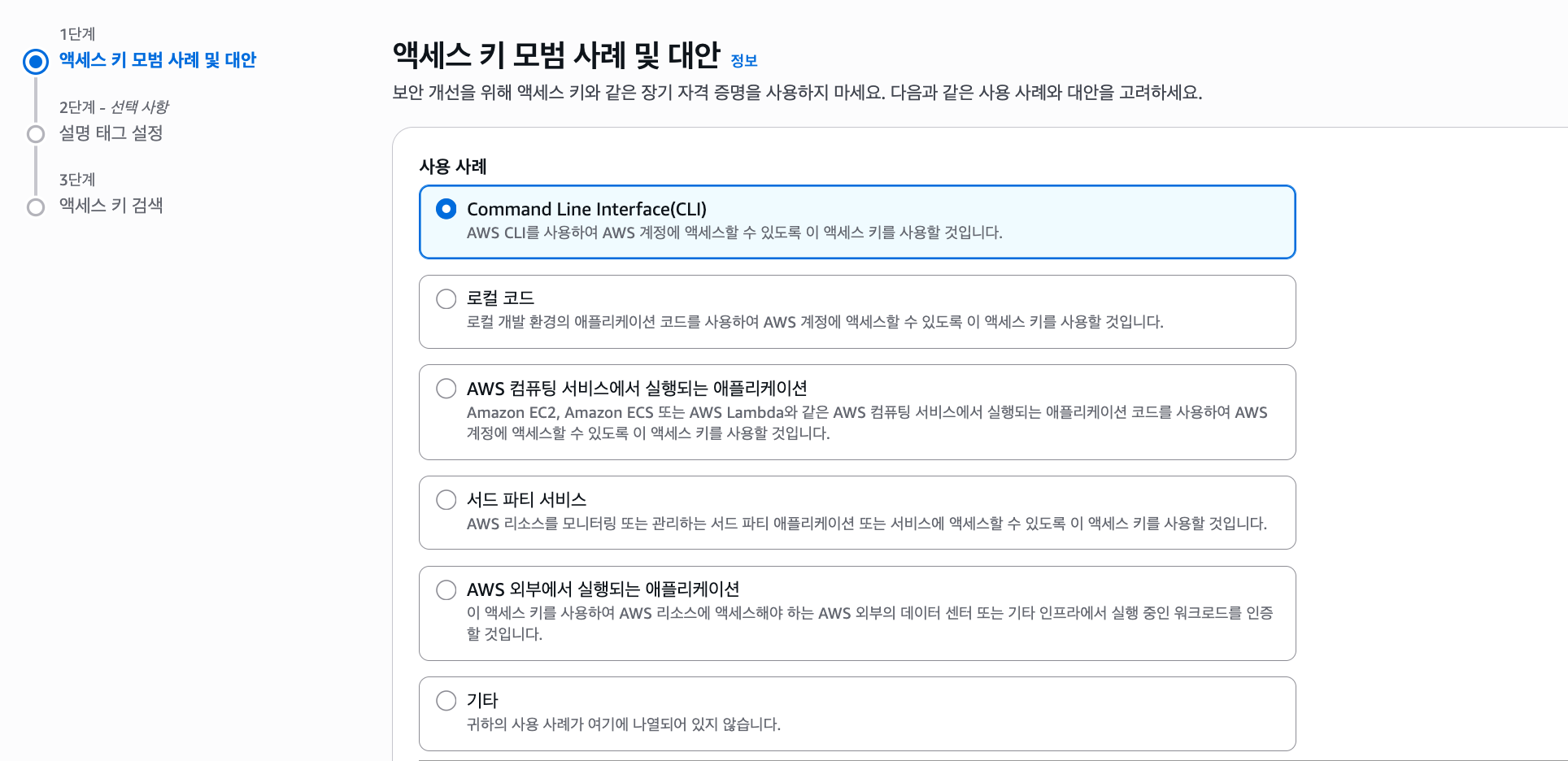This screenshot has height=761, width=1568.
Task: Go to 액세스 키 모범 사례 및 대안 step
Action: 157,60
